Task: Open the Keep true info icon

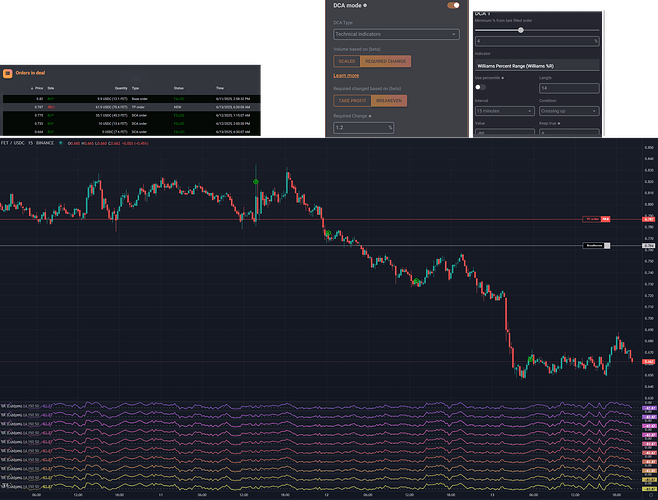Action: click(559, 123)
